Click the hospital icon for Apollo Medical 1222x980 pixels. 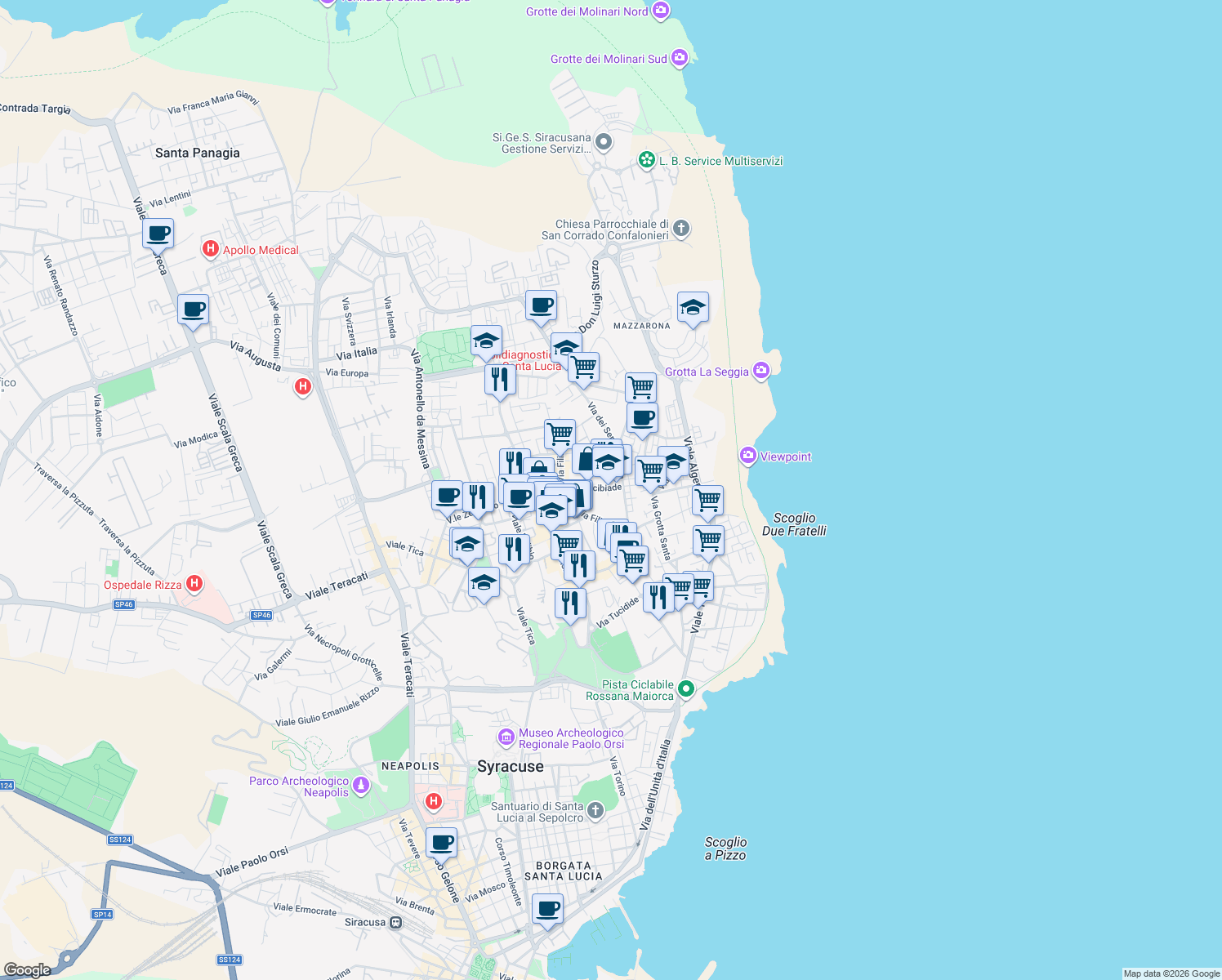point(210,249)
